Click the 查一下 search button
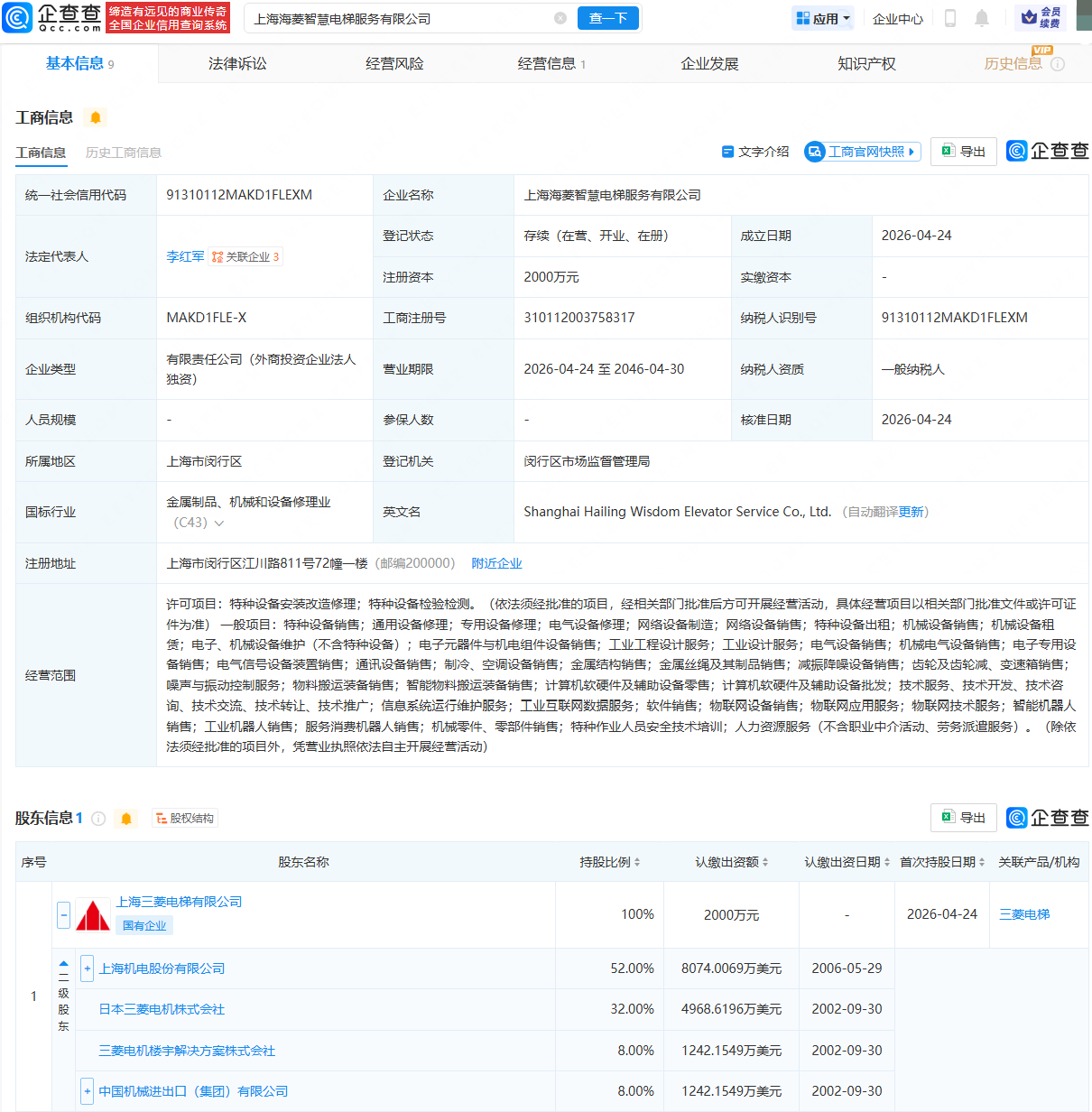This screenshot has height=1112, width=1092. pyautogui.click(x=607, y=18)
